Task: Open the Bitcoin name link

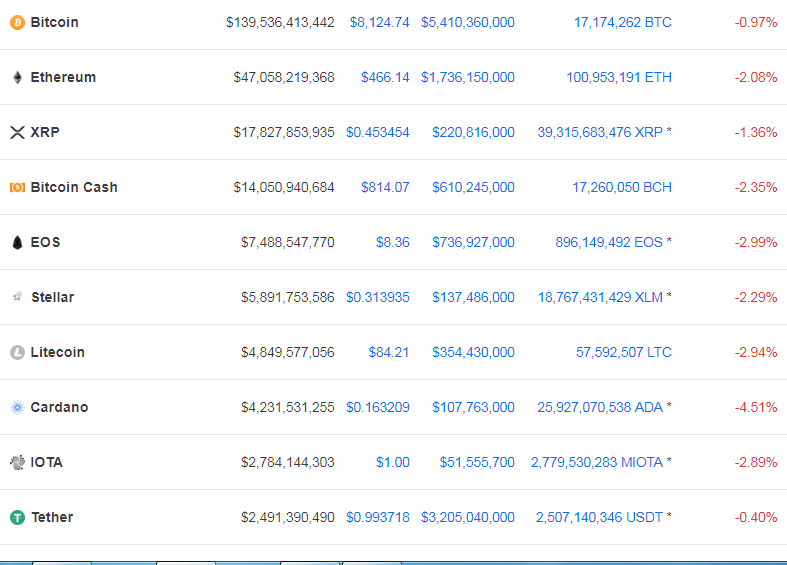Action: point(54,23)
